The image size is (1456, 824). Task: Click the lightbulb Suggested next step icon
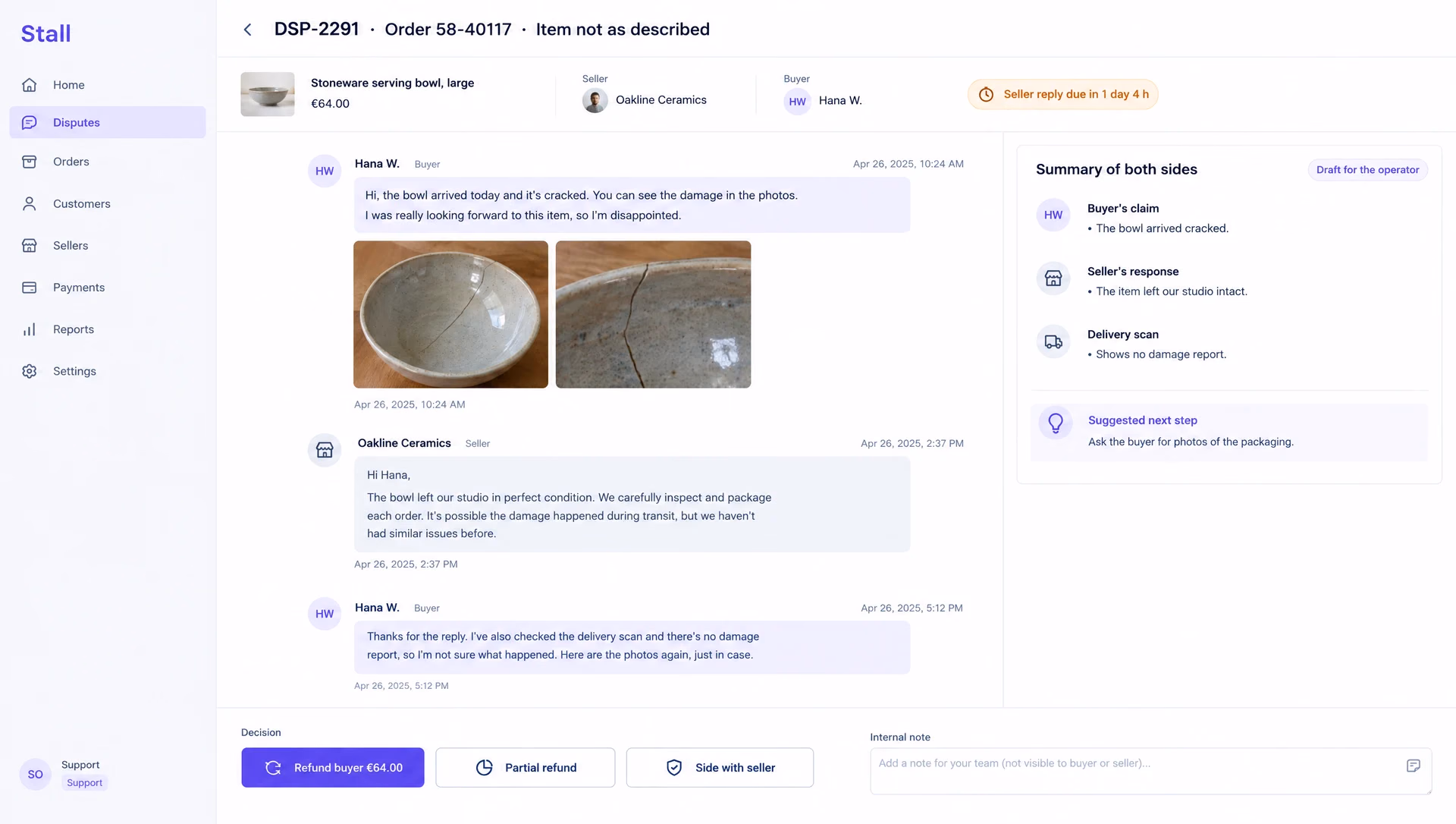point(1056,423)
